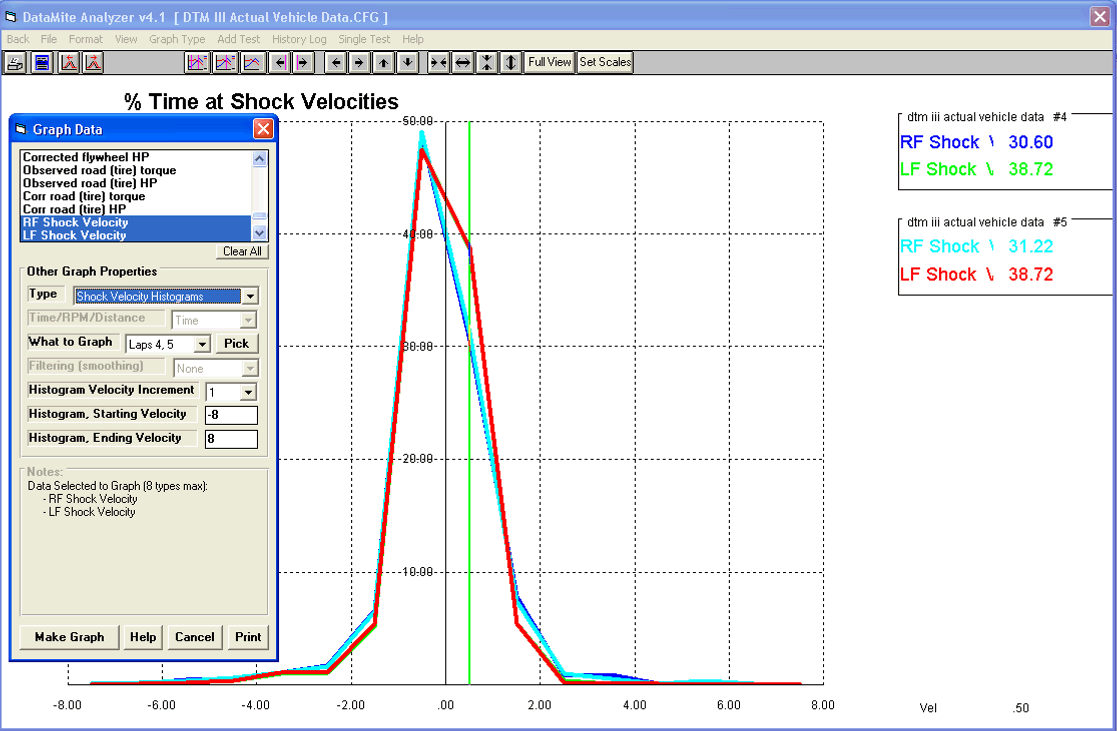Shift the graph left with the left arrow
Image resolution: width=1117 pixels, height=731 pixels.
pyautogui.click(x=336, y=63)
